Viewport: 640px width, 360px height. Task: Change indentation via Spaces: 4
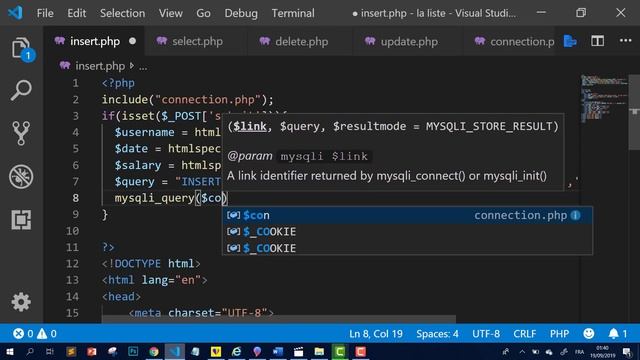(437, 333)
